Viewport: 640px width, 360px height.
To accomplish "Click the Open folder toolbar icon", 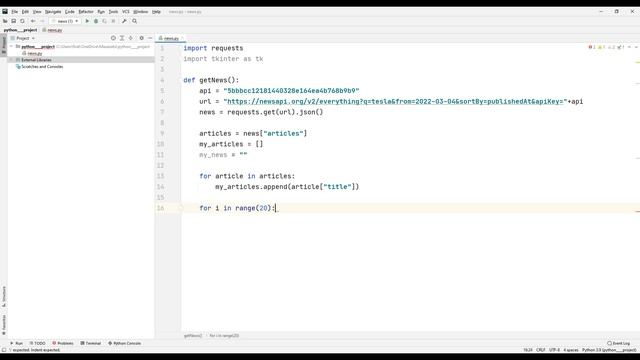I will pos(5,21).
